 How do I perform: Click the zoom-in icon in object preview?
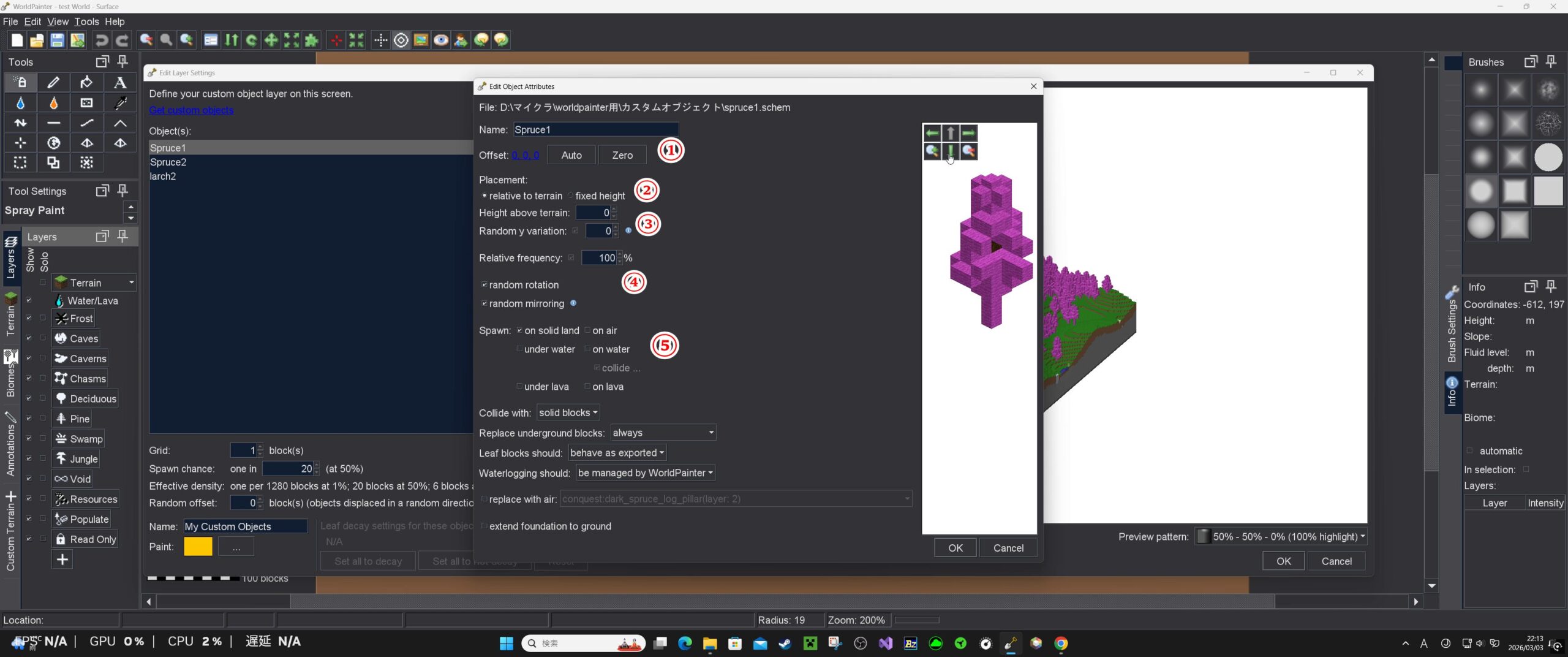coord(932,151)
